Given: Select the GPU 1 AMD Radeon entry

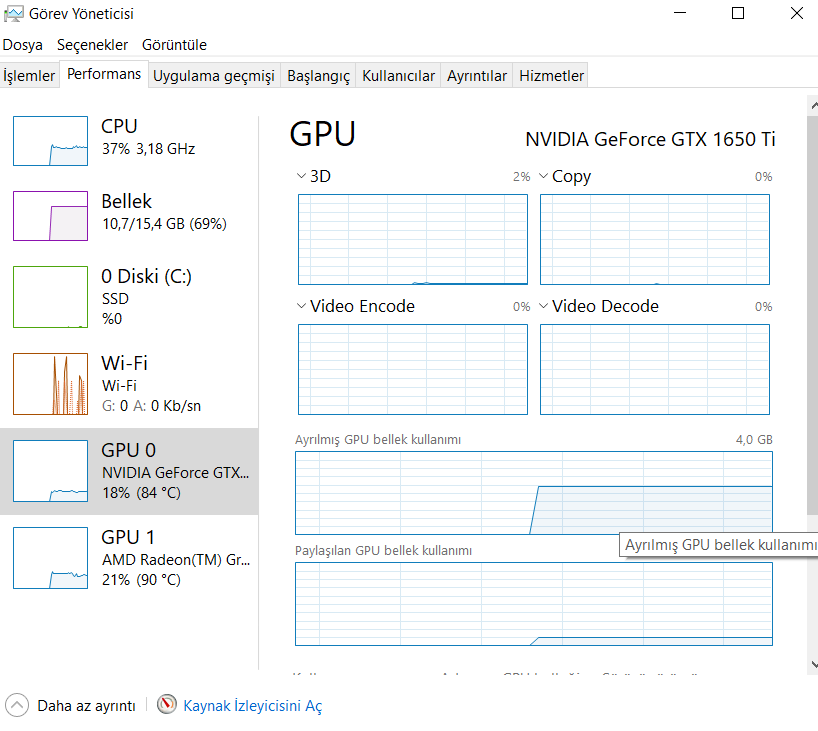Looking at the screenshot, I should pyautogui.click(x=130, y=558).
